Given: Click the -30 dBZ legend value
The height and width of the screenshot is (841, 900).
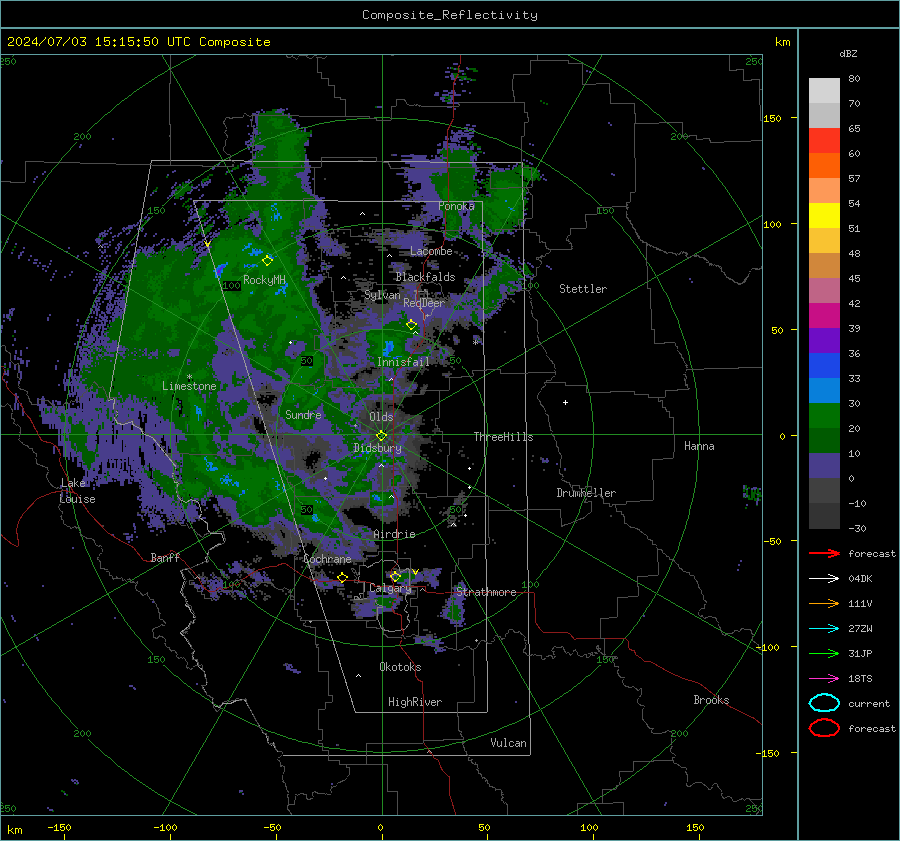Looking at the screenshot, I should click(858, 528).
